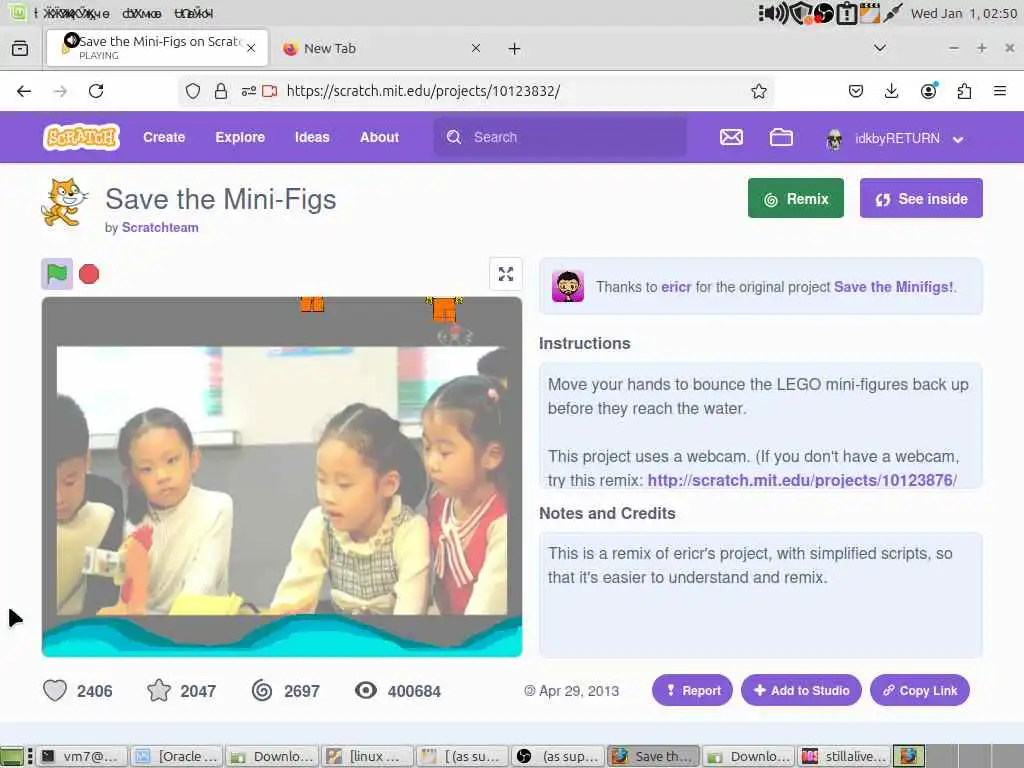Screen dimensions: 1024x768
Task: Open the About menu item
Action: point(379,137)
